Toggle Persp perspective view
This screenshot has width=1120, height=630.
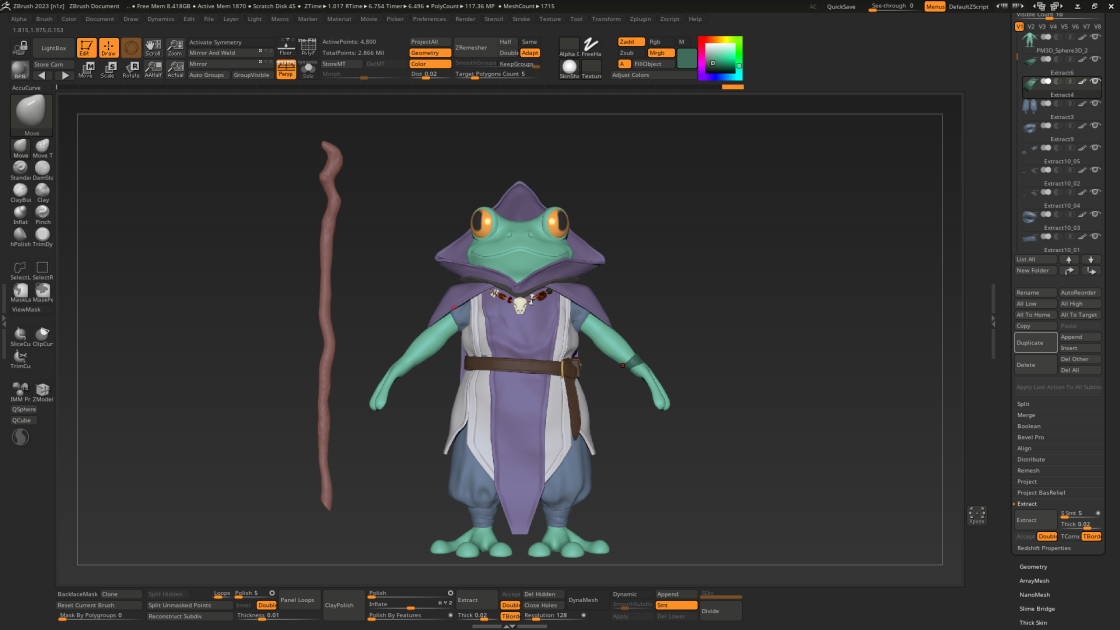pyautogui.click(x=286, y=69)
